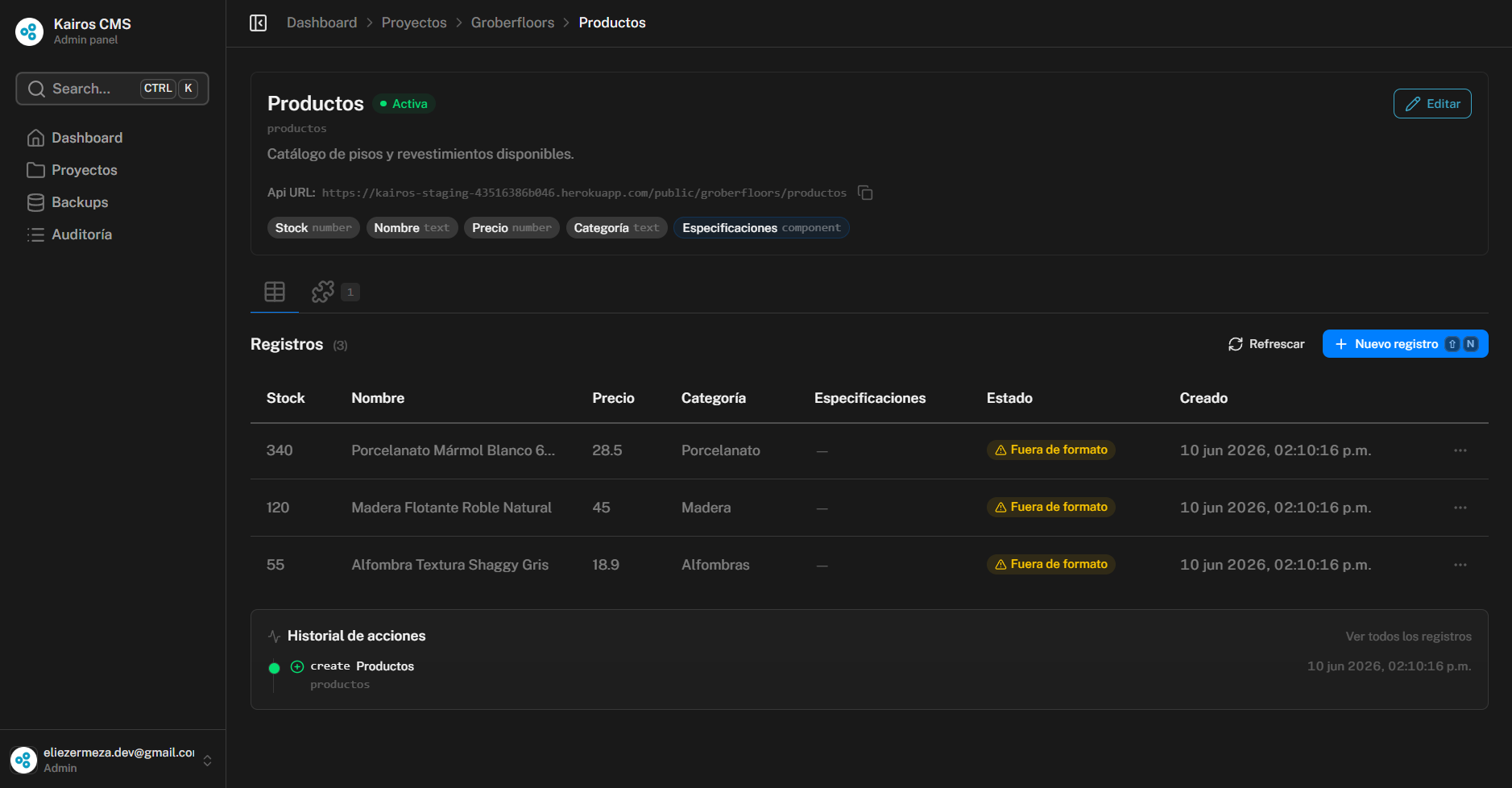Click the Editar button
Viewport: 1512px width, 788px height.
[x=1432, y=104]
